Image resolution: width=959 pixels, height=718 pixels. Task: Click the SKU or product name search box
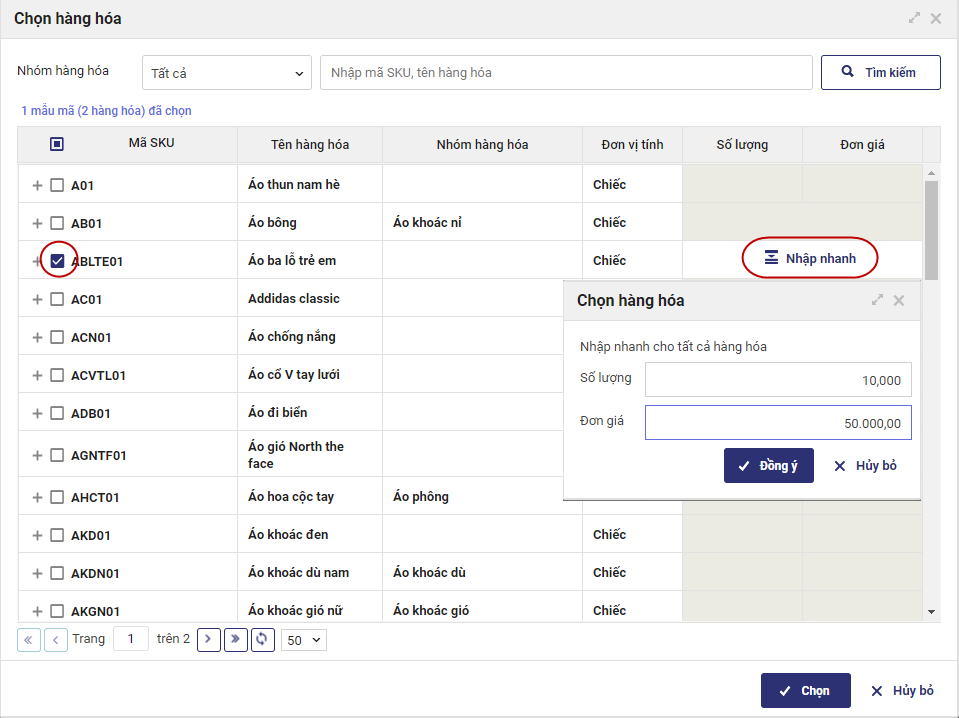click(x=565, y=73)
